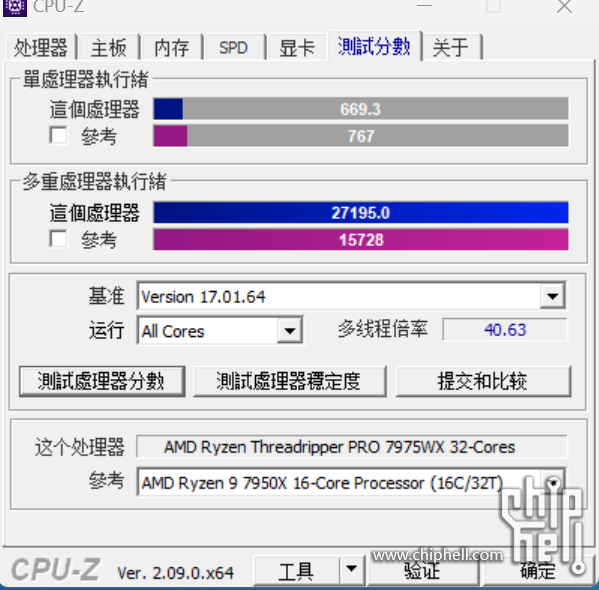Open the SPD tab
This screenshot has width=599, height=590.
233,48
